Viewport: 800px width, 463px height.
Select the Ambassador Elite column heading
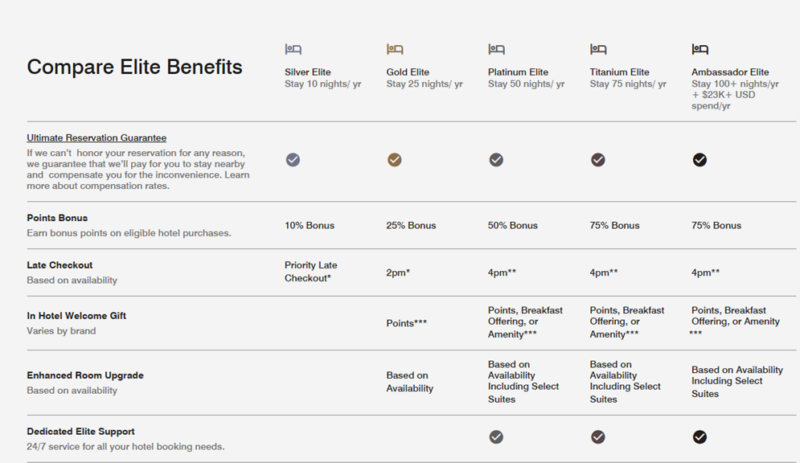coord(730,72)
